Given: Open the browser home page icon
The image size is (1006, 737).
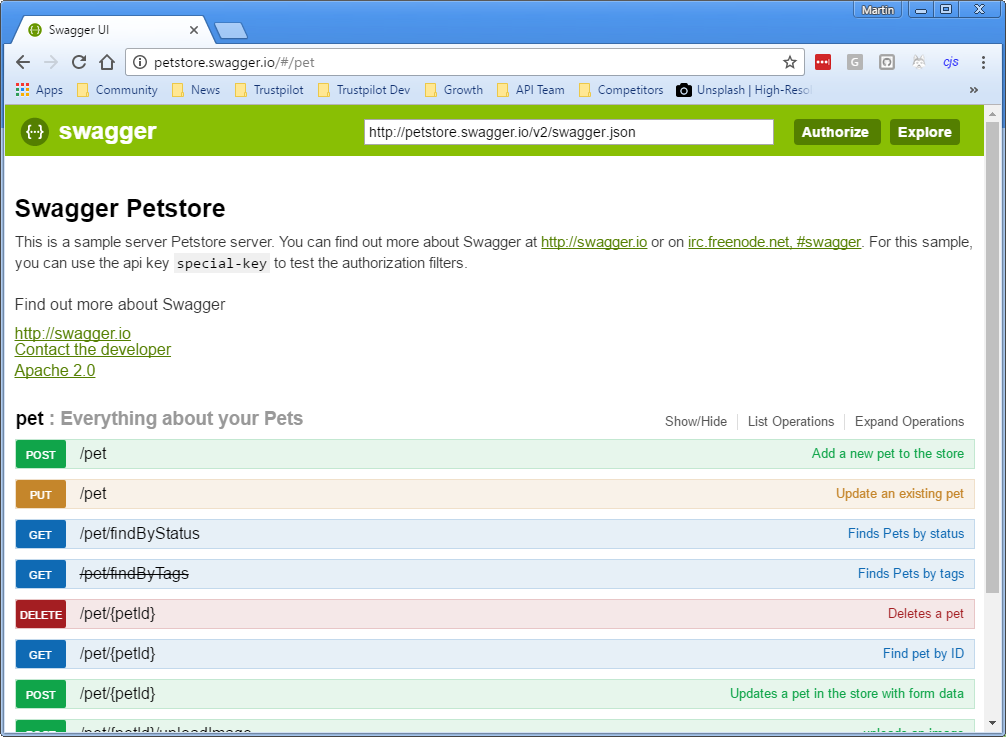Looking at the screenshot, I should click(x=107, y=62).
